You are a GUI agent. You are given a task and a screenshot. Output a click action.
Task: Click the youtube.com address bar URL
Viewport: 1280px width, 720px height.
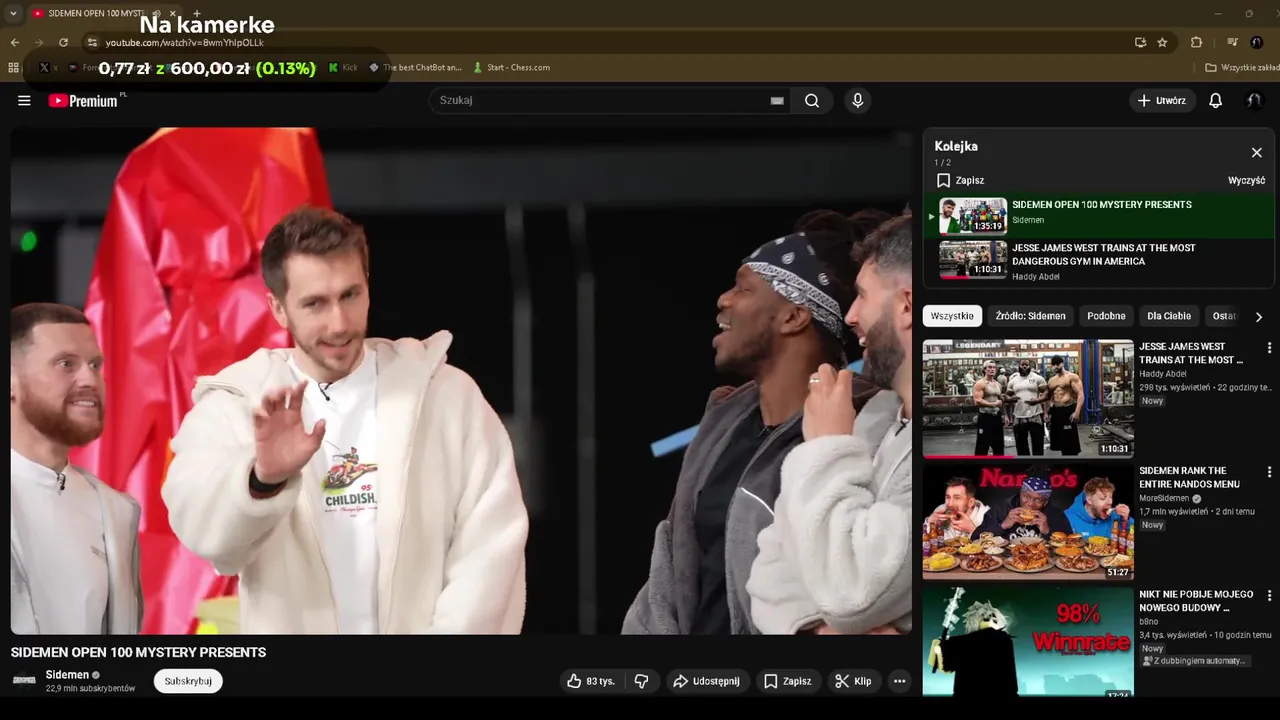(185, 43)
